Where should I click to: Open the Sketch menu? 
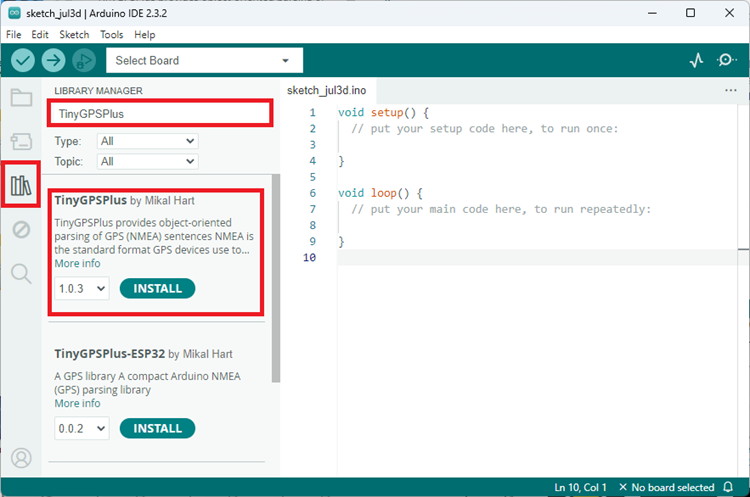click(74, 34)
